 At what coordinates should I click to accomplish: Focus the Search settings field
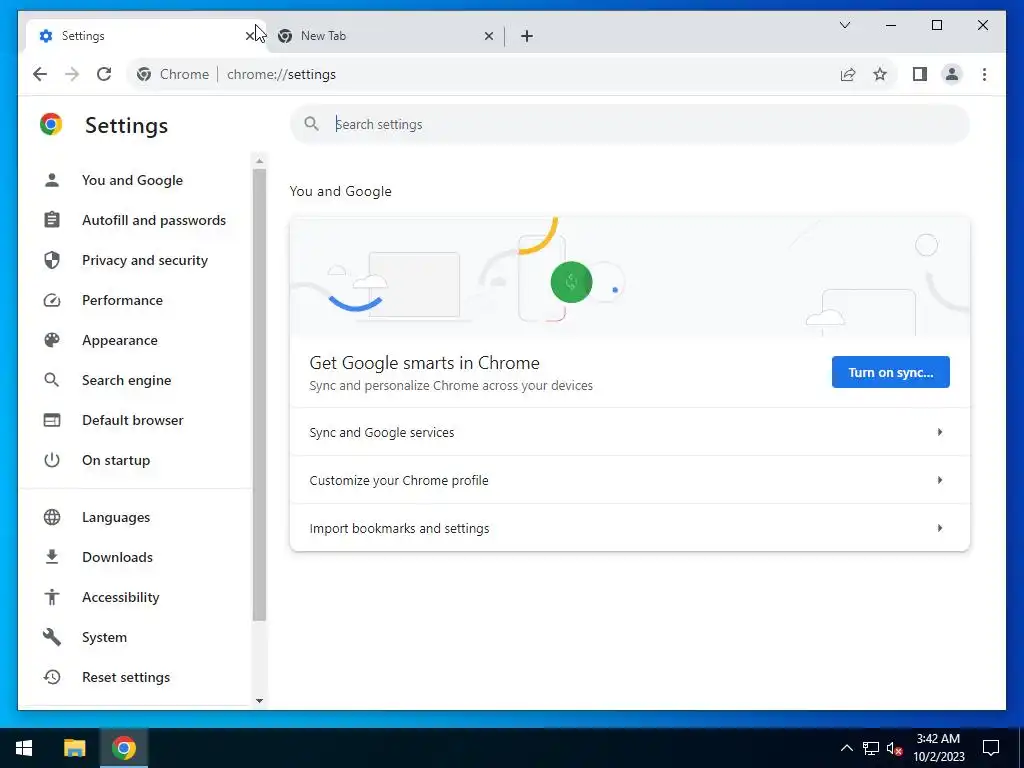point(630,124)
